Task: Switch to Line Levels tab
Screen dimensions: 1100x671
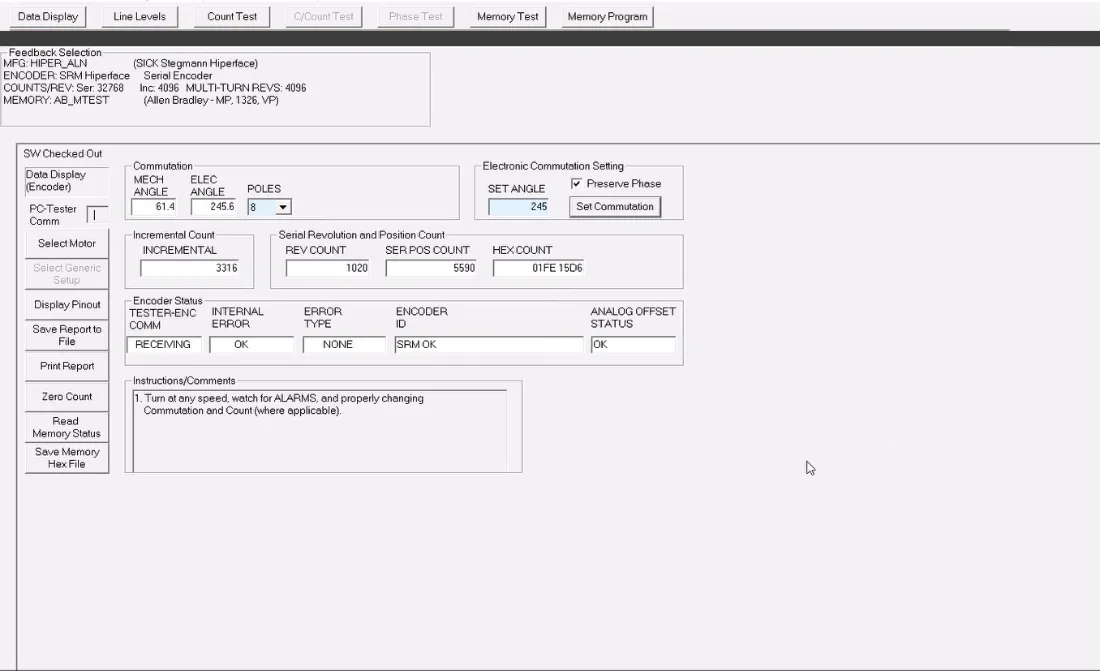Action: (x=140, y=16)
